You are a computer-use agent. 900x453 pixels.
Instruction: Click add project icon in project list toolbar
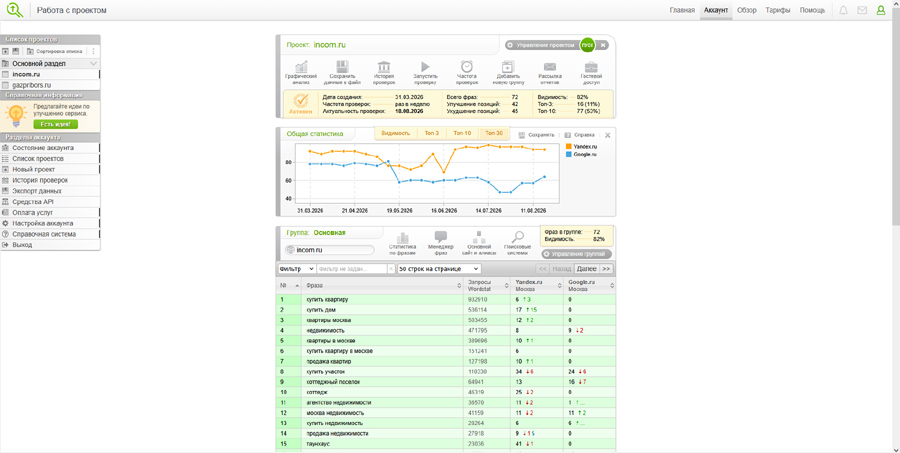coord(6,51)
